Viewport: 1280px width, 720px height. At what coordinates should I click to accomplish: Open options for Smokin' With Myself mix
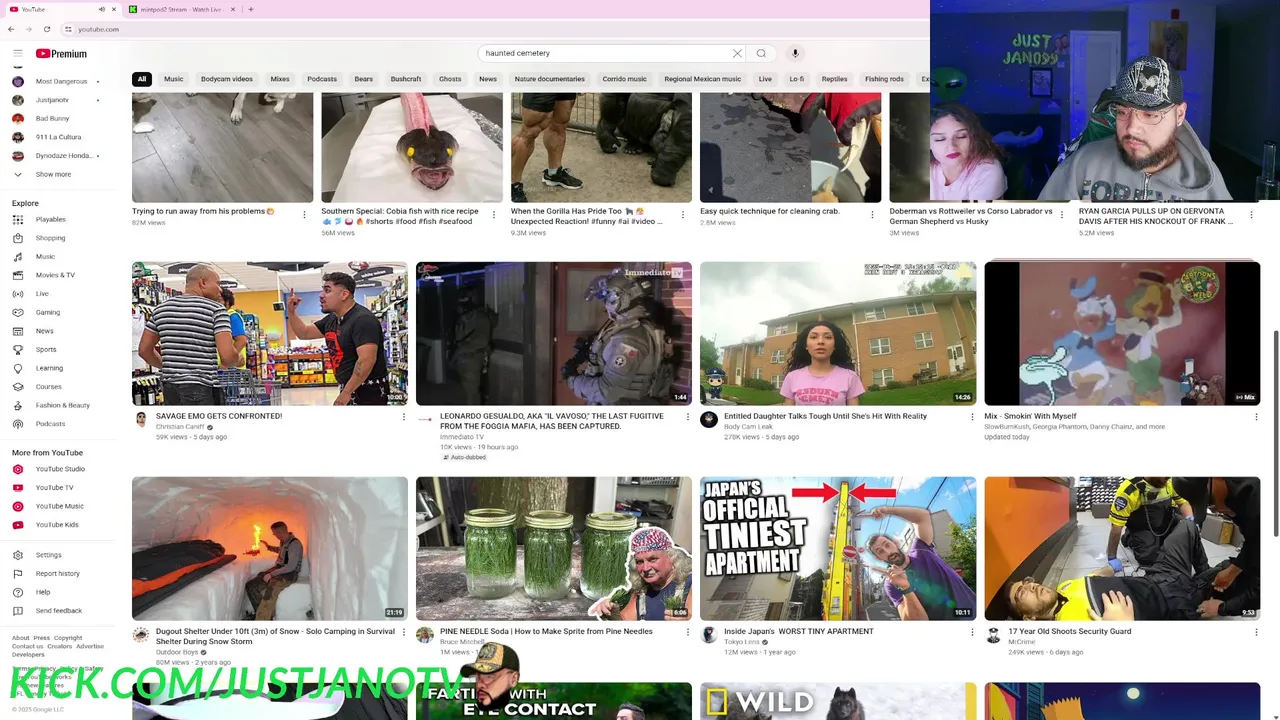click(1255, 416)
